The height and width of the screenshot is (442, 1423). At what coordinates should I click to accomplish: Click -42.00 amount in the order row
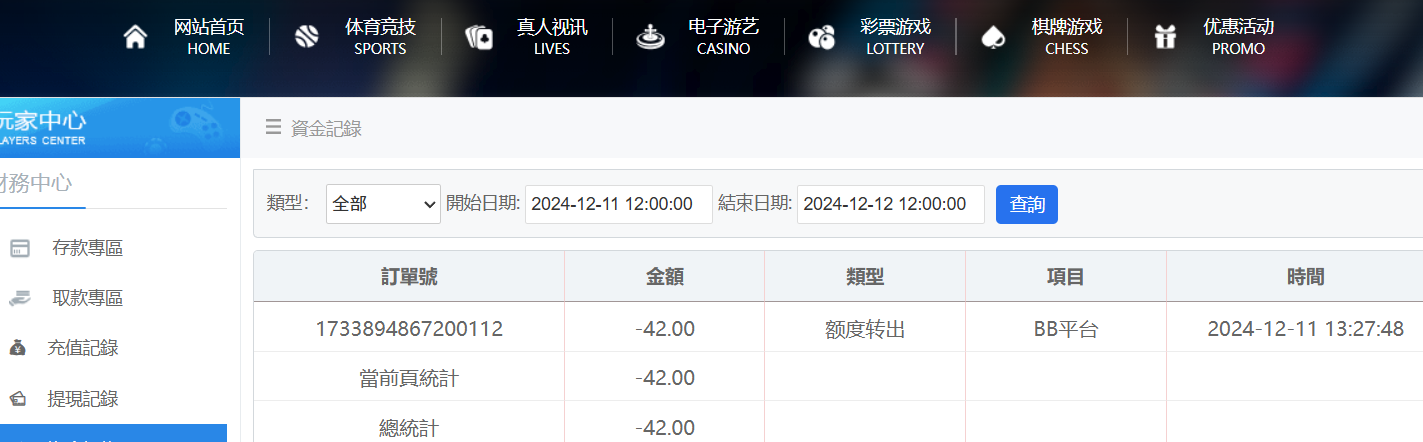665,329
